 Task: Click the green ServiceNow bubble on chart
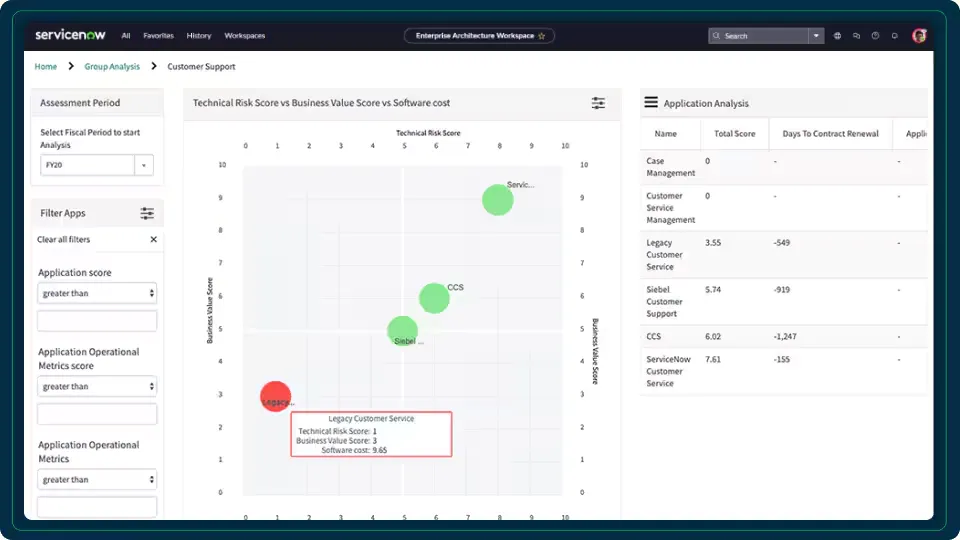pyautogui.click(x=497, y=200)
